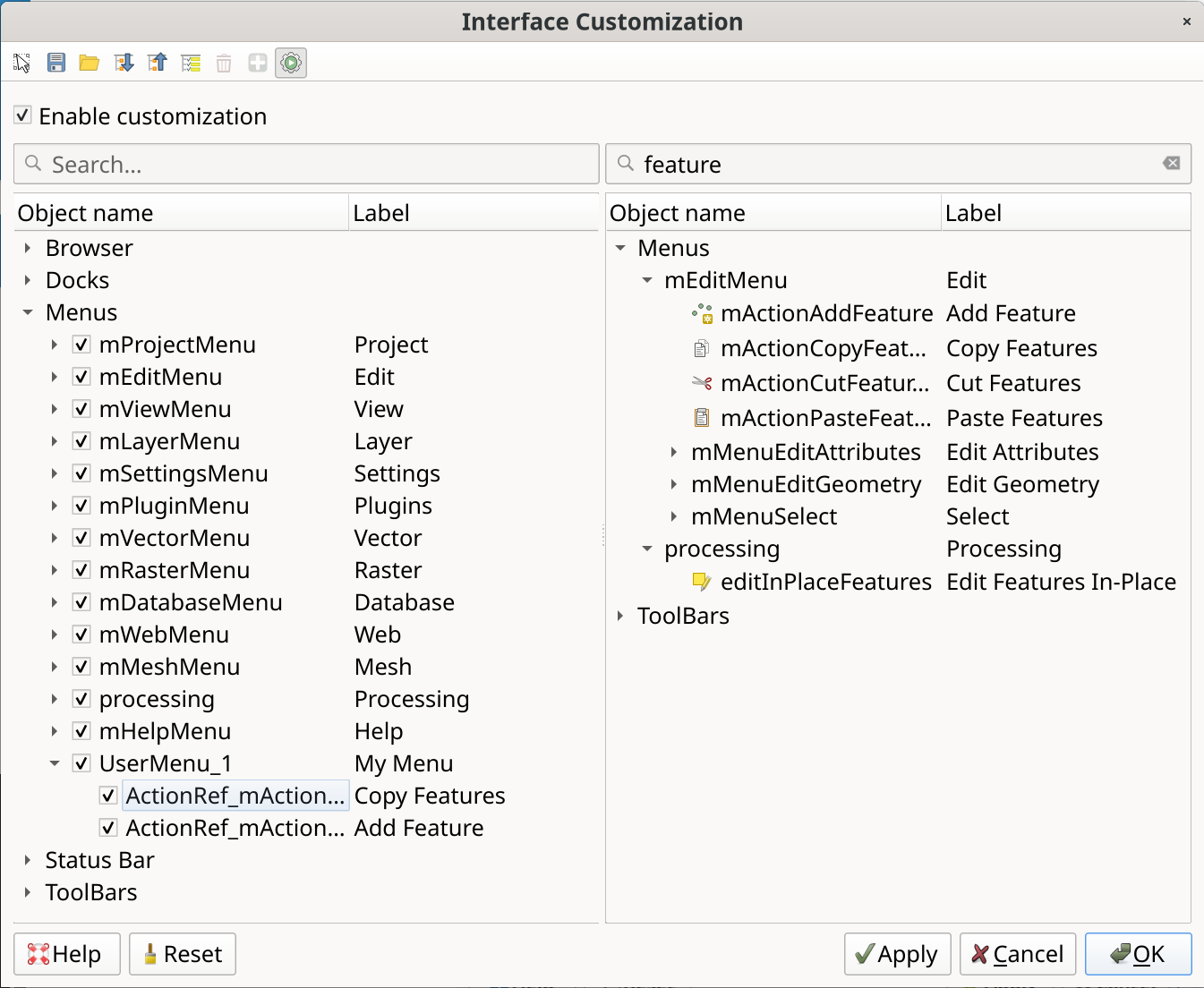Click the 'Cut Features' label text
This screenshot has height=988, width=1204.
click(x=1013, y=383)
